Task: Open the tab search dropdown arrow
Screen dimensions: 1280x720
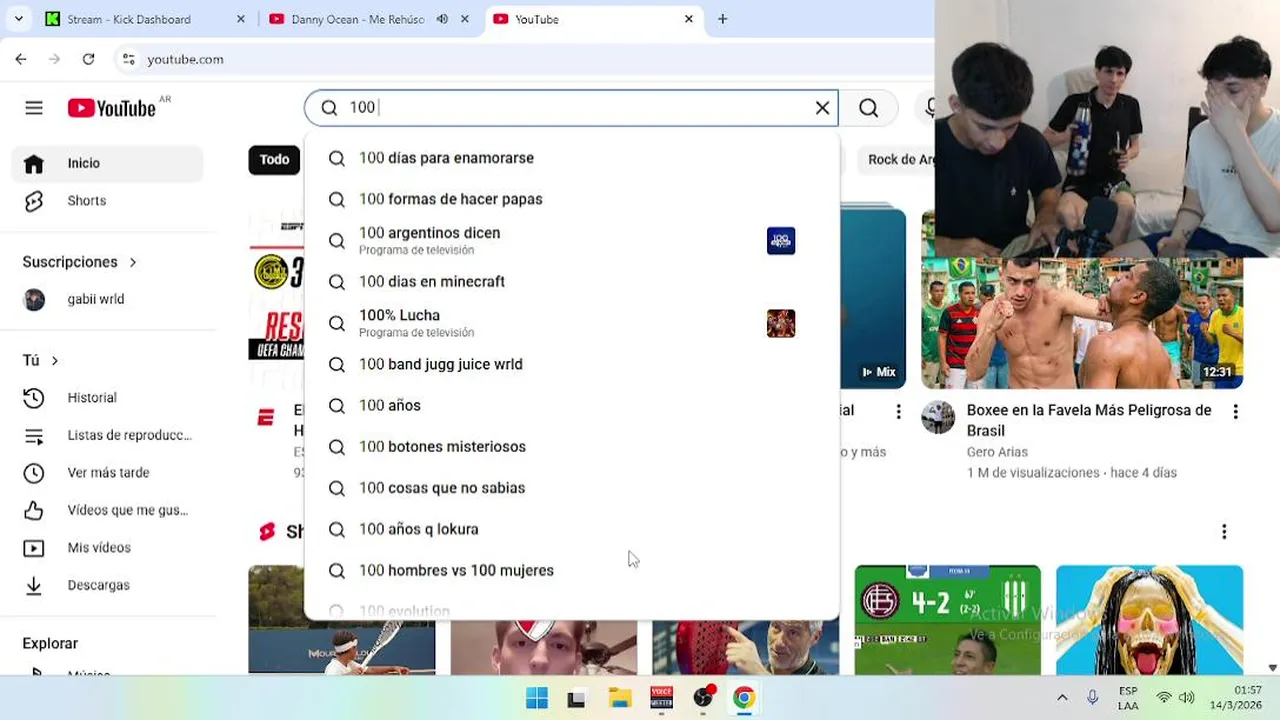Action: (x=17, y=19)
